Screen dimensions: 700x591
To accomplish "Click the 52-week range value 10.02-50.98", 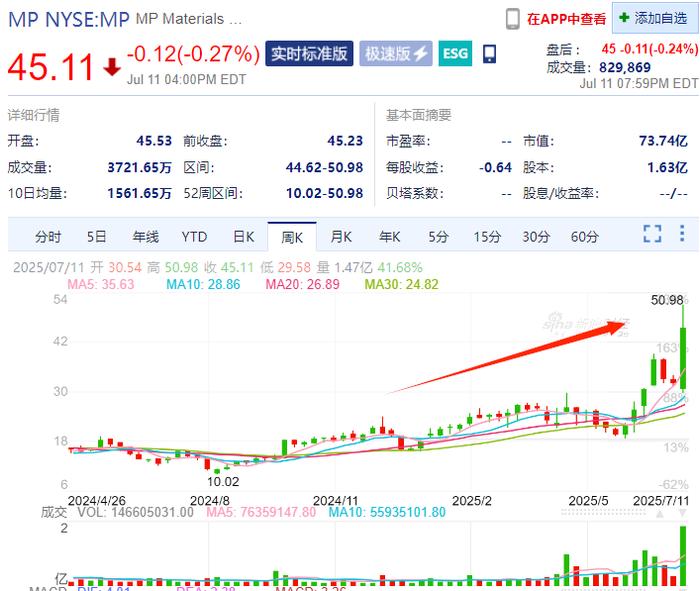I will pyautogui.click(x=325, y=193).
